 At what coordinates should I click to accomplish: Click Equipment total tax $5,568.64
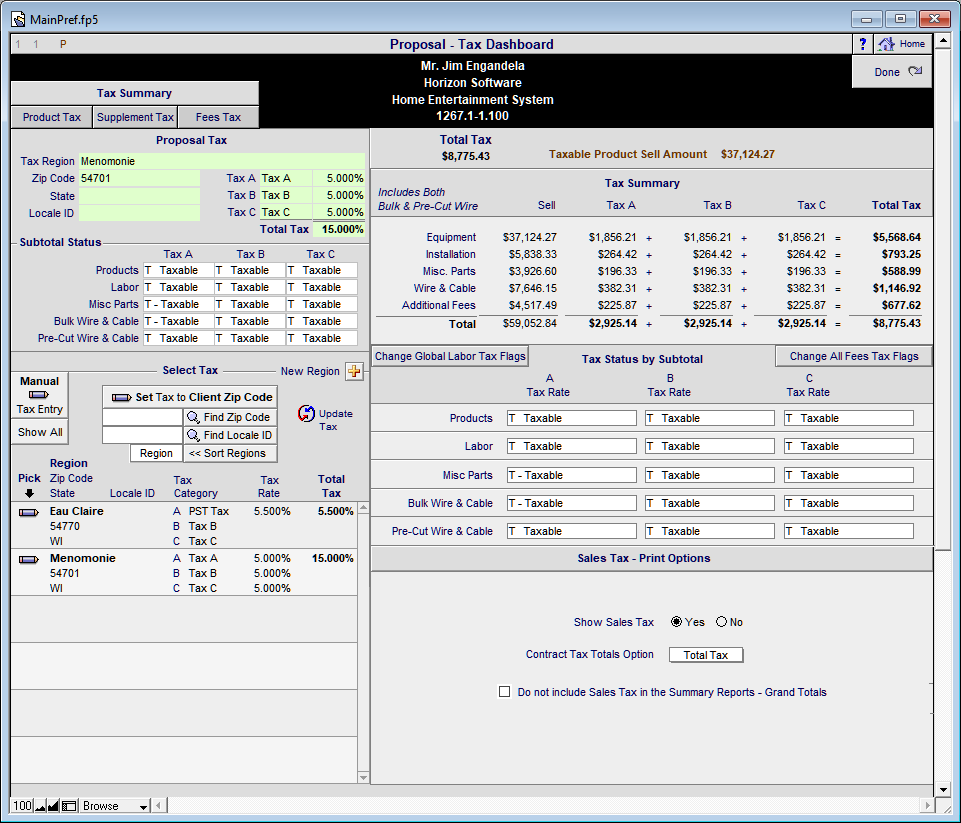[897, 237]
